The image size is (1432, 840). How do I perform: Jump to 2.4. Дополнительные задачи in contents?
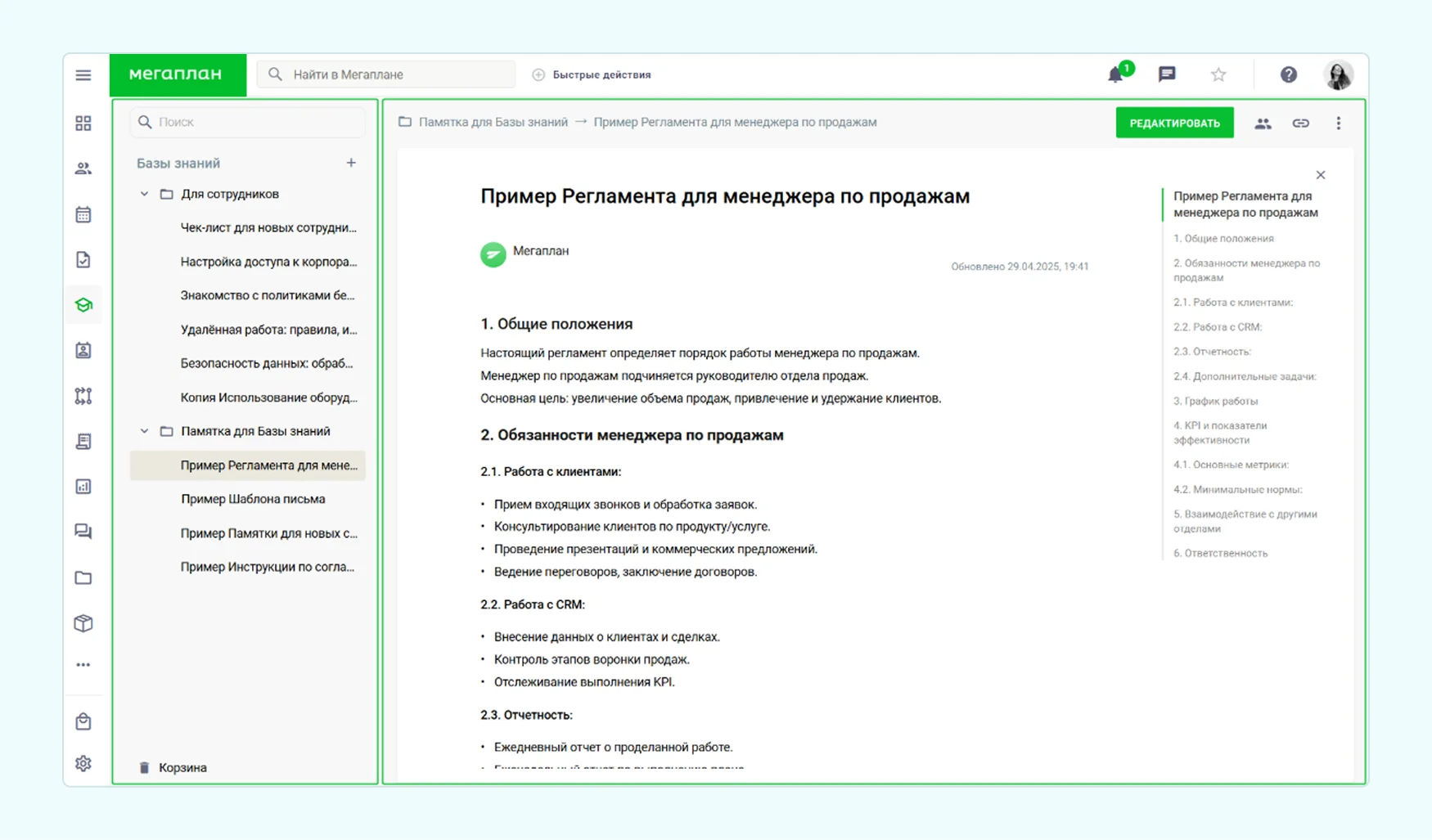1245,377
